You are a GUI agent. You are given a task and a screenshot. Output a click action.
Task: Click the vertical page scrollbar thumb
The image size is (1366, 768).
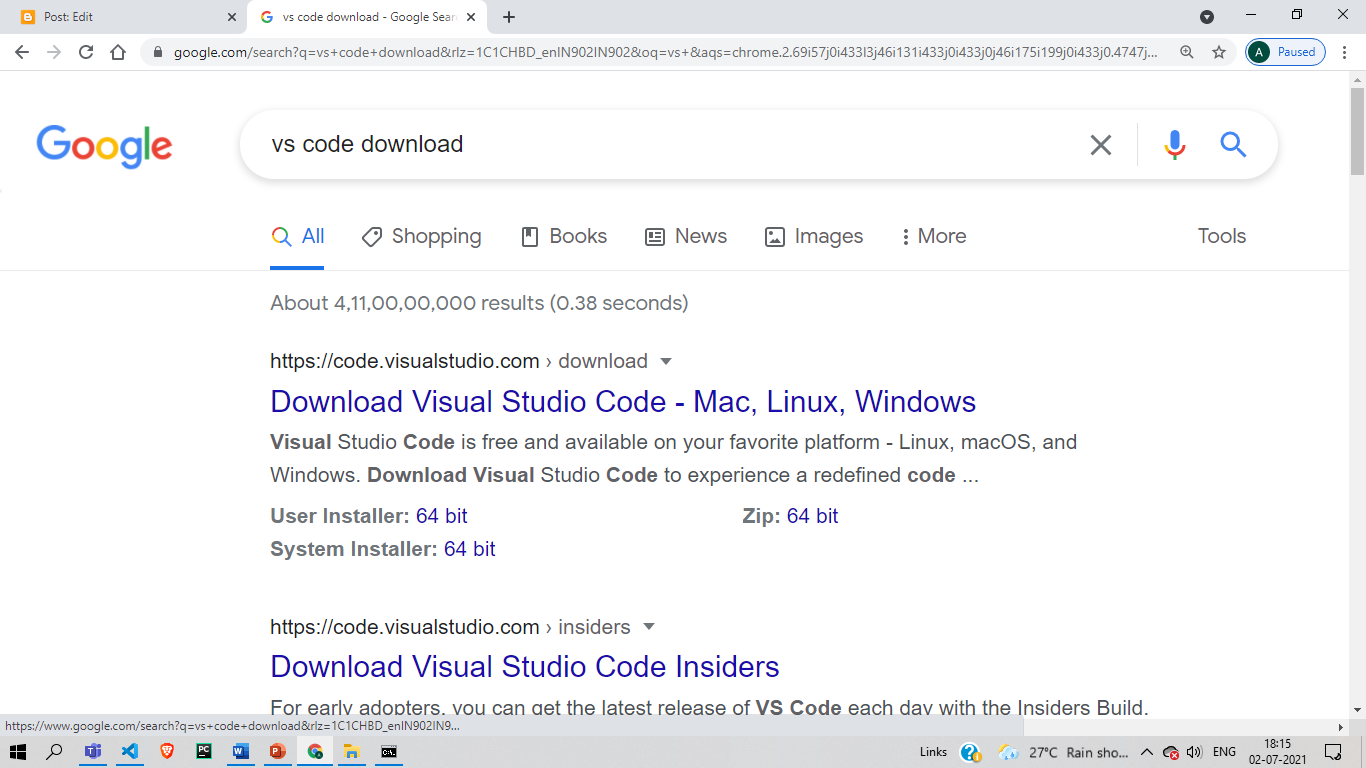click(x=1357, y=131)
